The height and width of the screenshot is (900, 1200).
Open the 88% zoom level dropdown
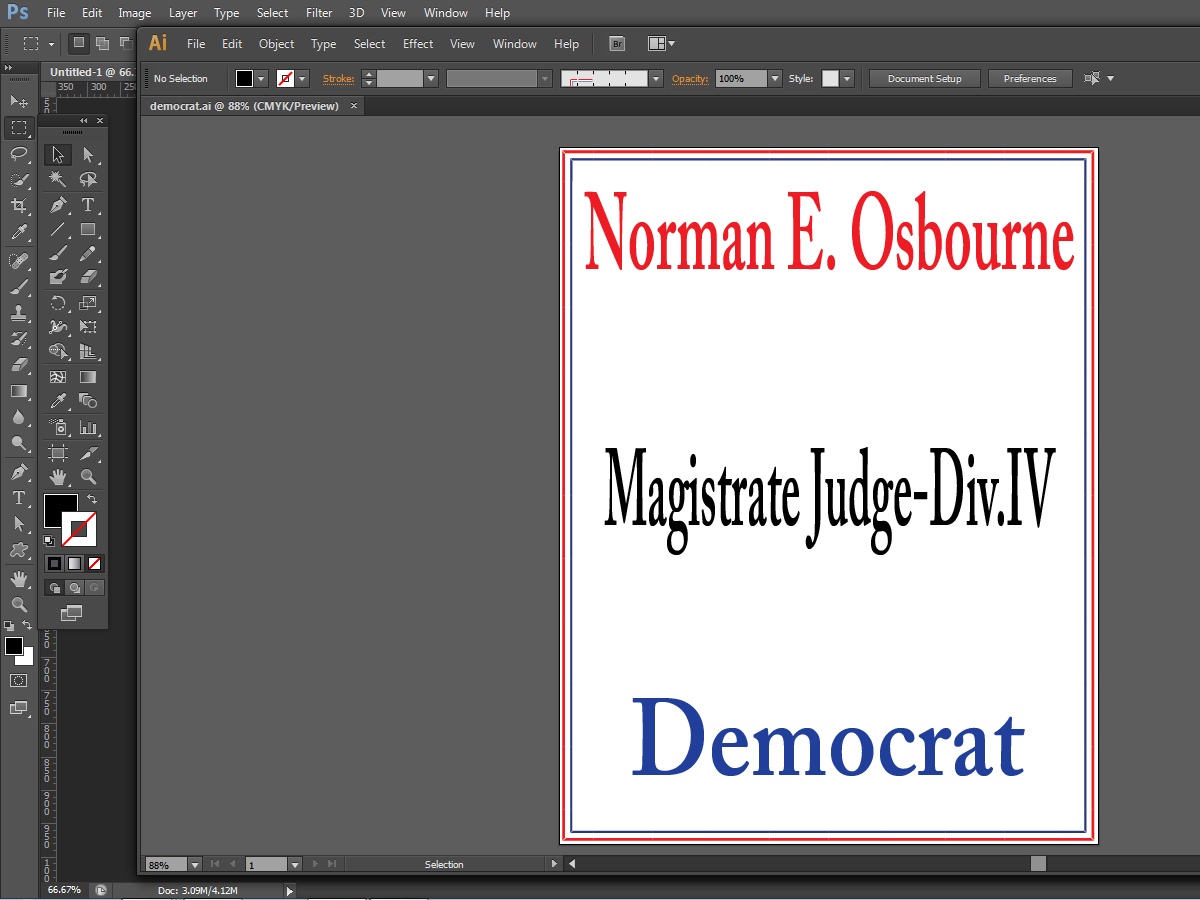pyautogui.click(x=194, y=864)
